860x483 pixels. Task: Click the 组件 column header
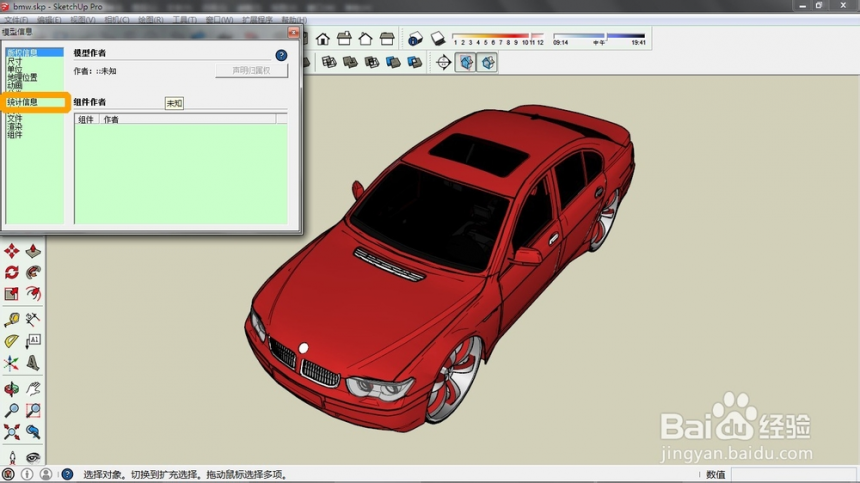[86, 119]
